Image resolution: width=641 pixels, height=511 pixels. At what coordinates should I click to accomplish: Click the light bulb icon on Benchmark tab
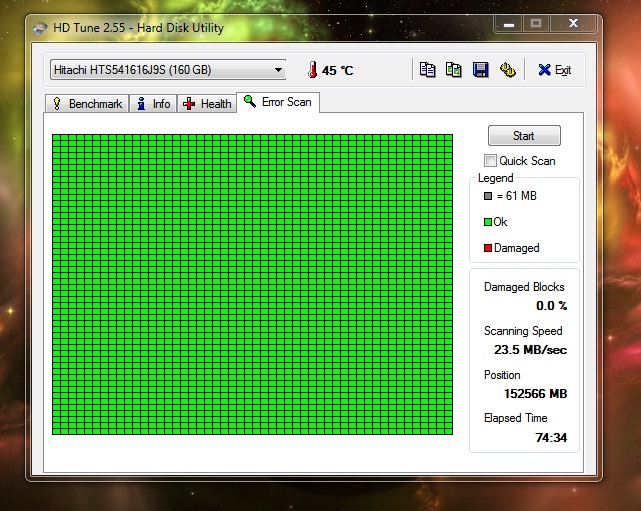57,103
